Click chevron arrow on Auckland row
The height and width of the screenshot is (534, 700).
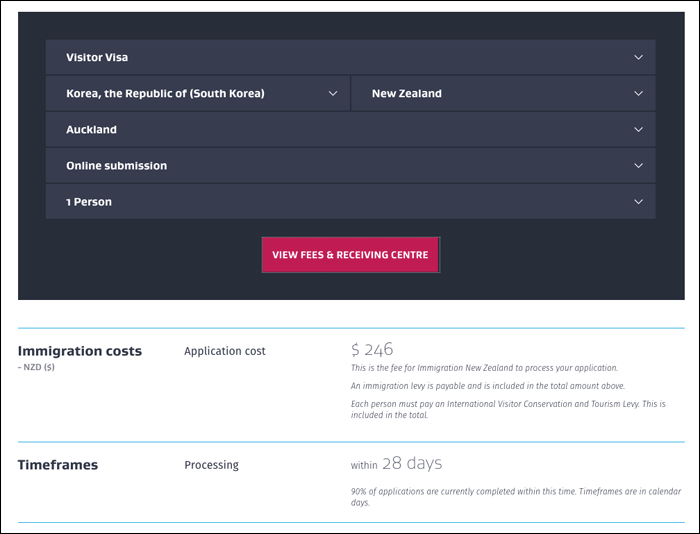pos(638,129)
